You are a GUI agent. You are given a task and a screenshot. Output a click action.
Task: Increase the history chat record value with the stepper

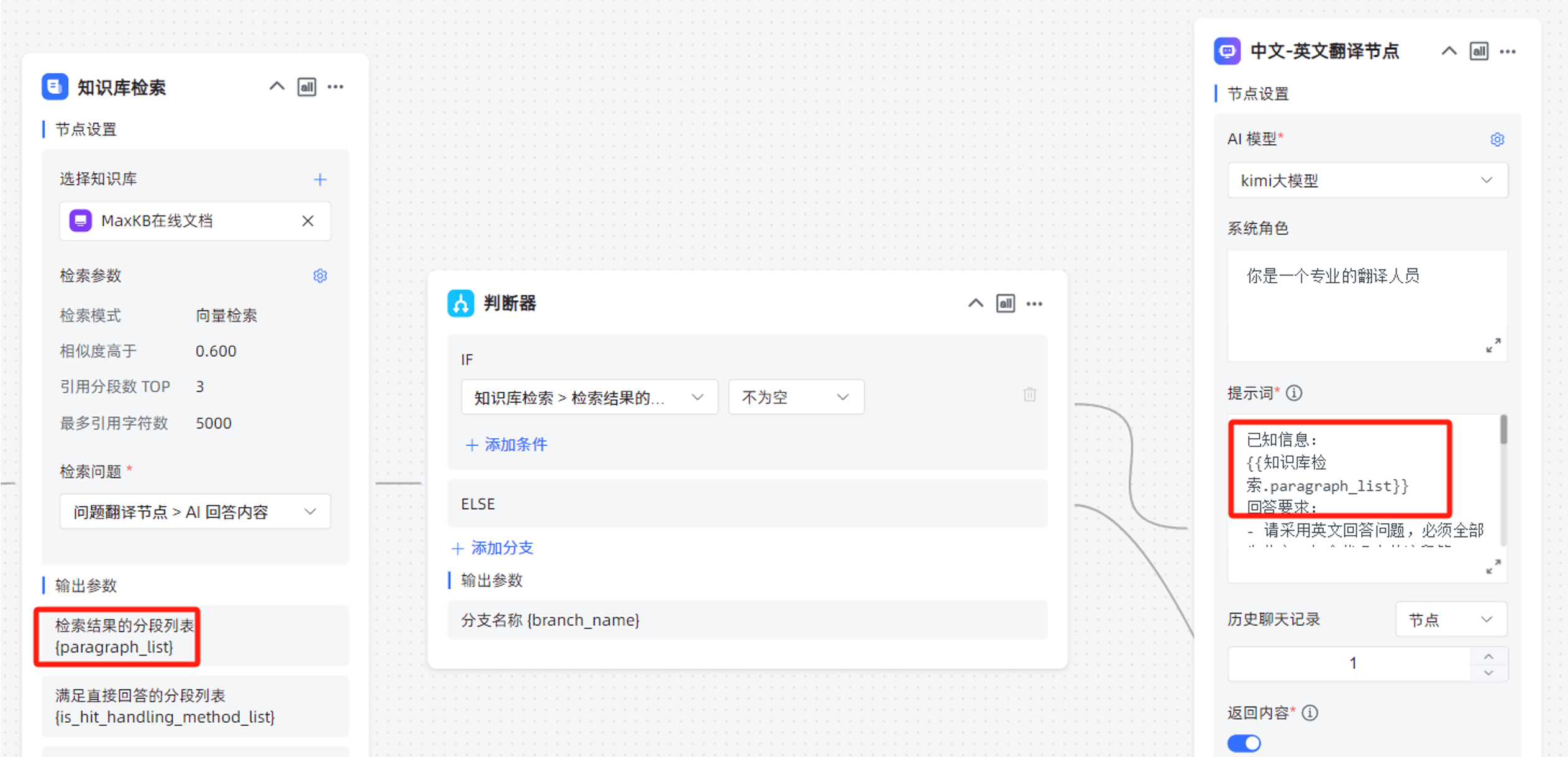tap(1488, 655)
